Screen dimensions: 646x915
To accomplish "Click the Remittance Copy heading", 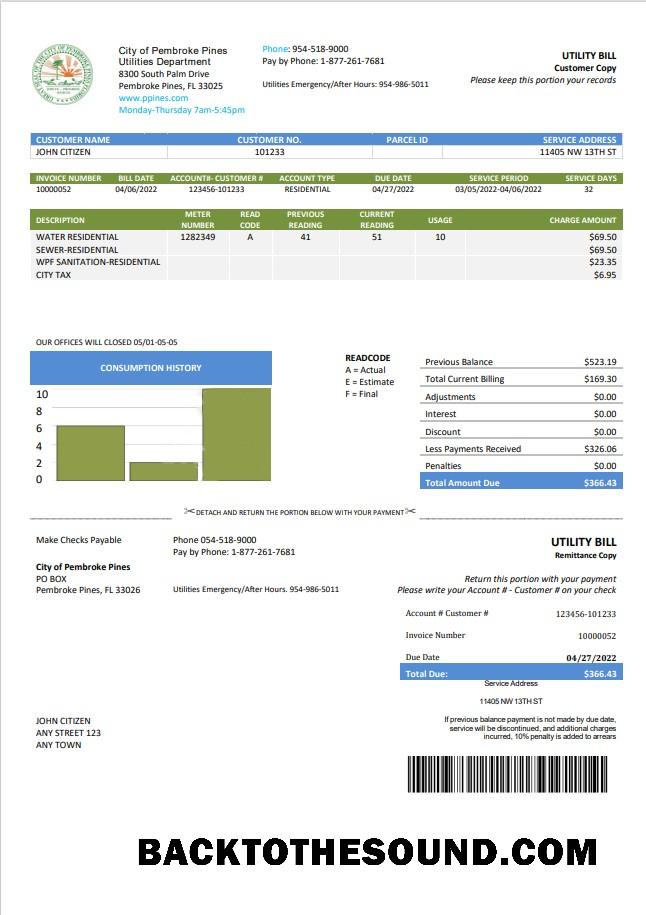I will 585,555.
